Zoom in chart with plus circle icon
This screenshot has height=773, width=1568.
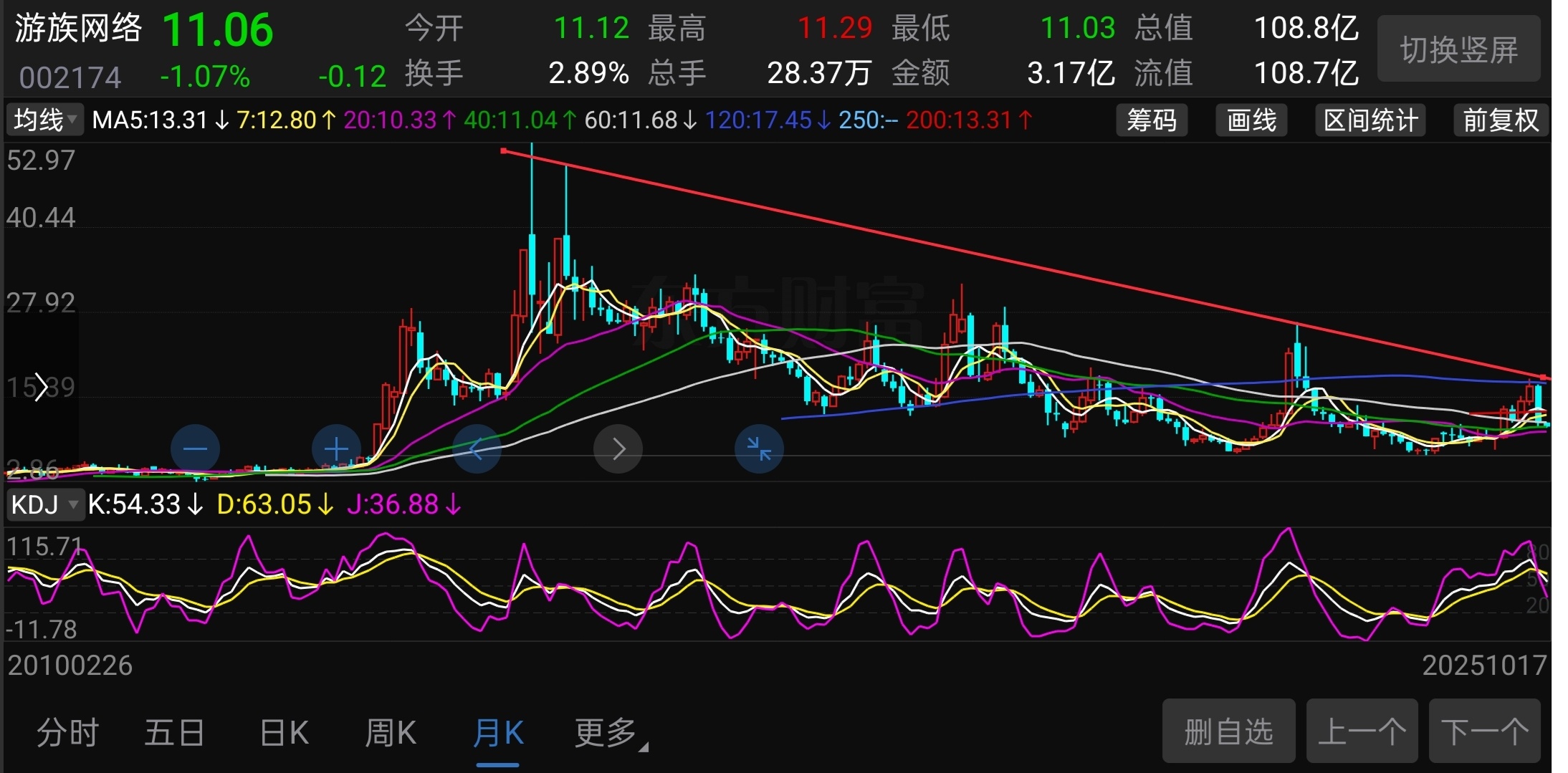point(336,449)
